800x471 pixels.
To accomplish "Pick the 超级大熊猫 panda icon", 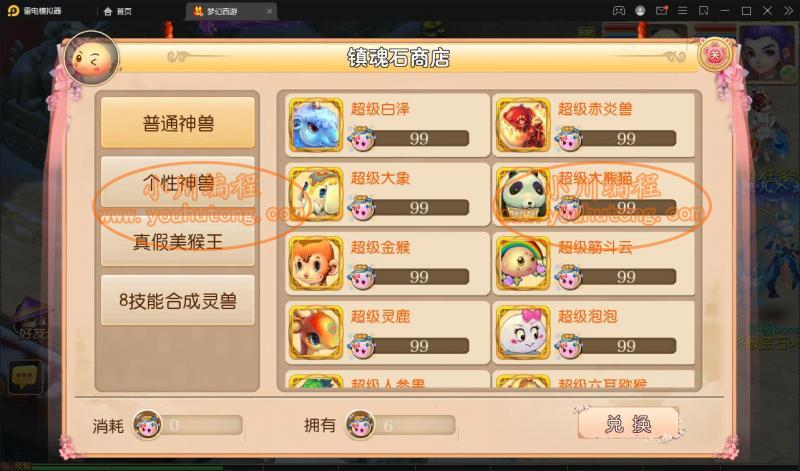I will click(523, 194).
